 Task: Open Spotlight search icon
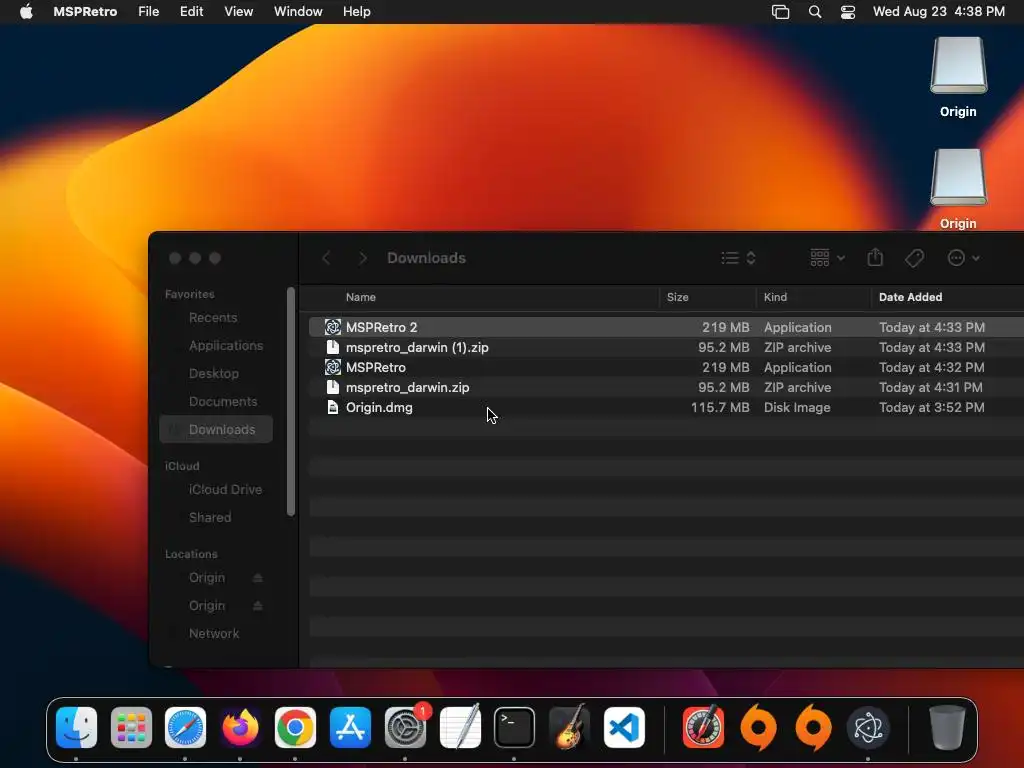(814, 11)
